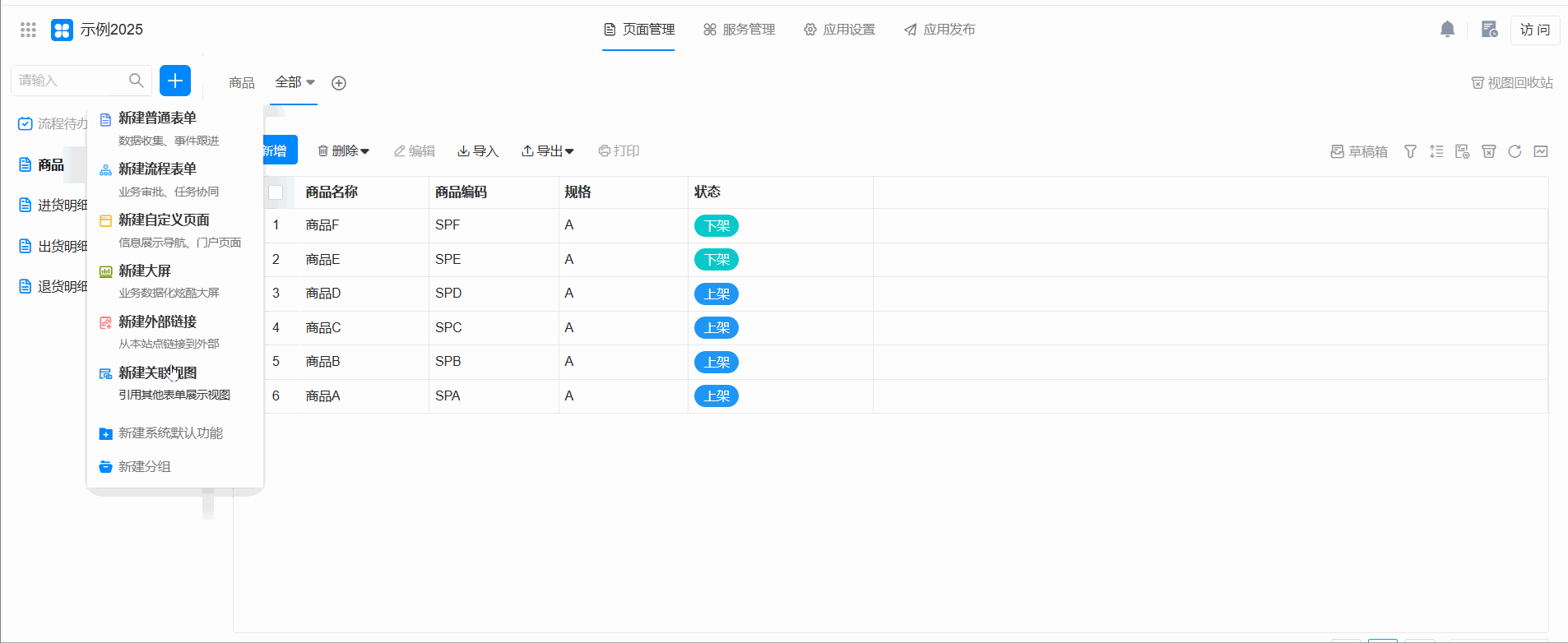Click the search magnifier icon
The image size is (1568, 643).
pos(137,81)
